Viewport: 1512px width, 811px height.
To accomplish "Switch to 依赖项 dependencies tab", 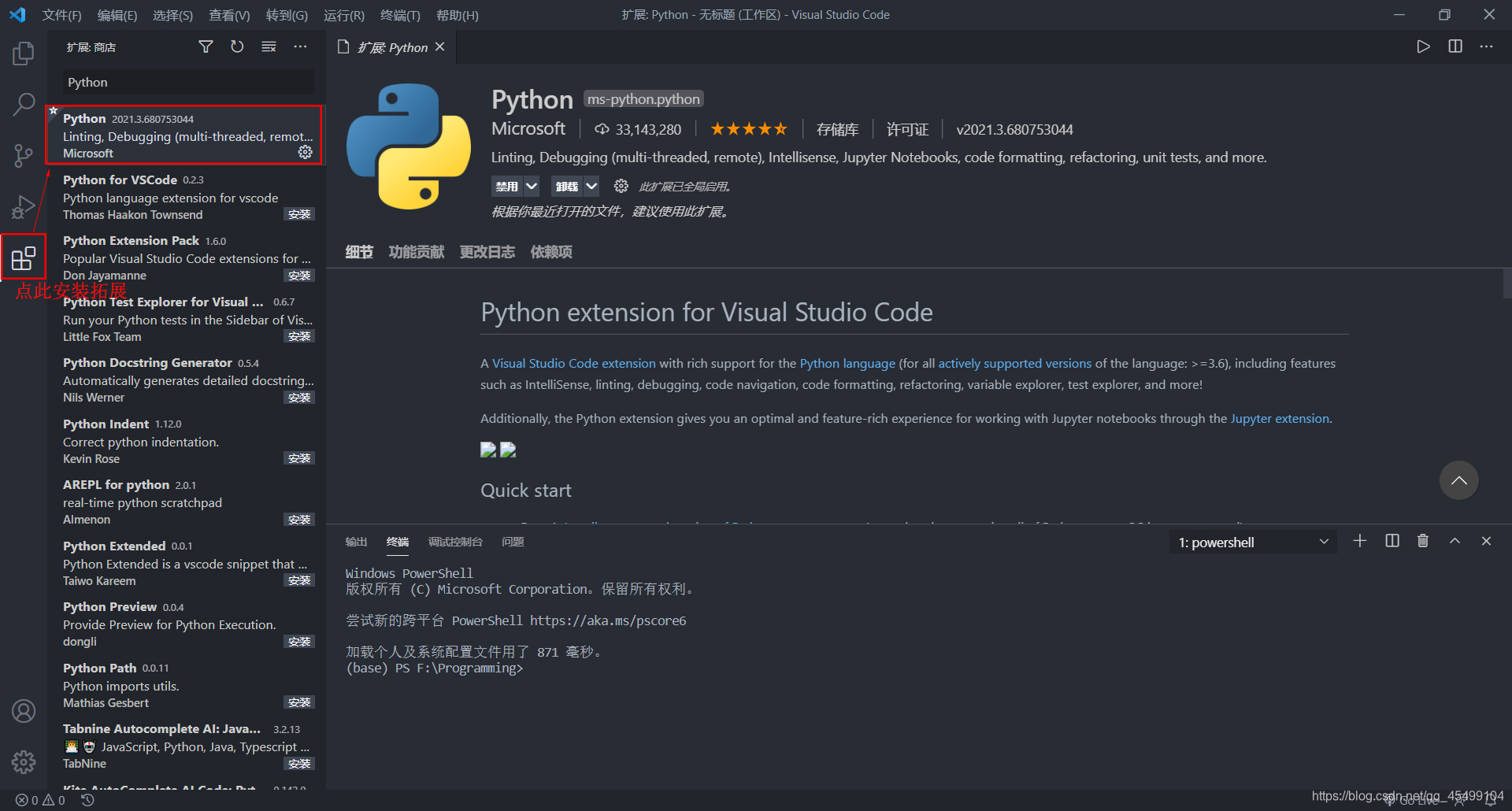I will (551, 252).
